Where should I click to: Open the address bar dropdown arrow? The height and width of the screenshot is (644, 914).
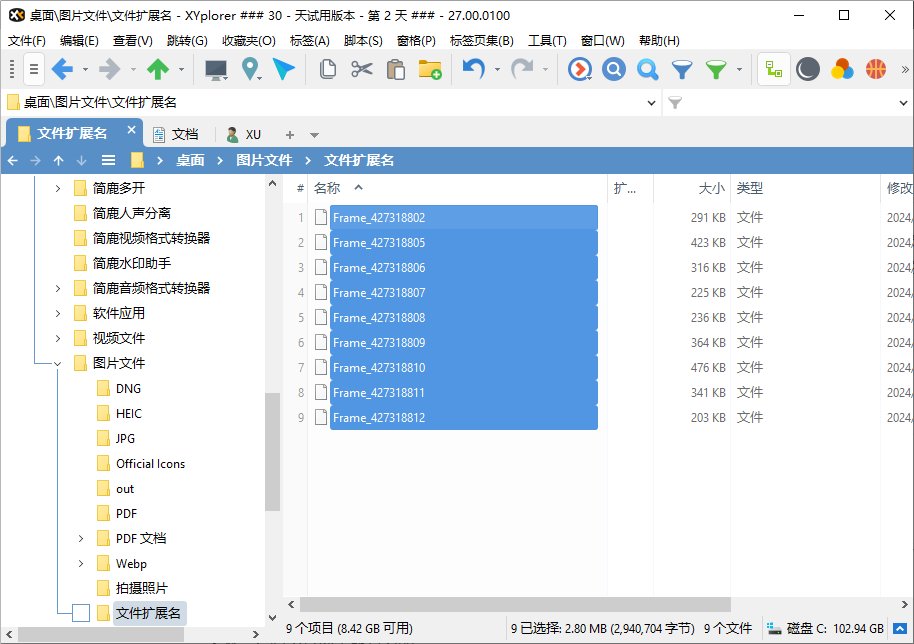pyautogui.click(x=652, y=102)
